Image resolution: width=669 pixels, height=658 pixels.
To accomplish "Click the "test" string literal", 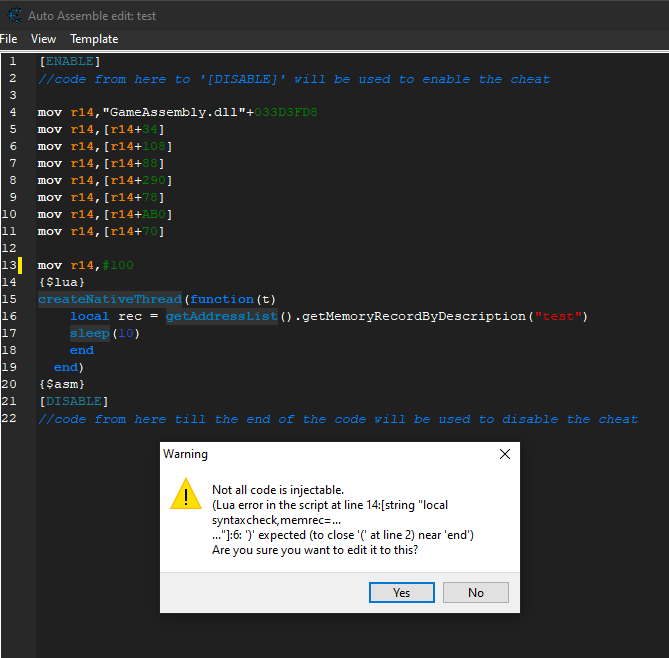I will [557, 316].
